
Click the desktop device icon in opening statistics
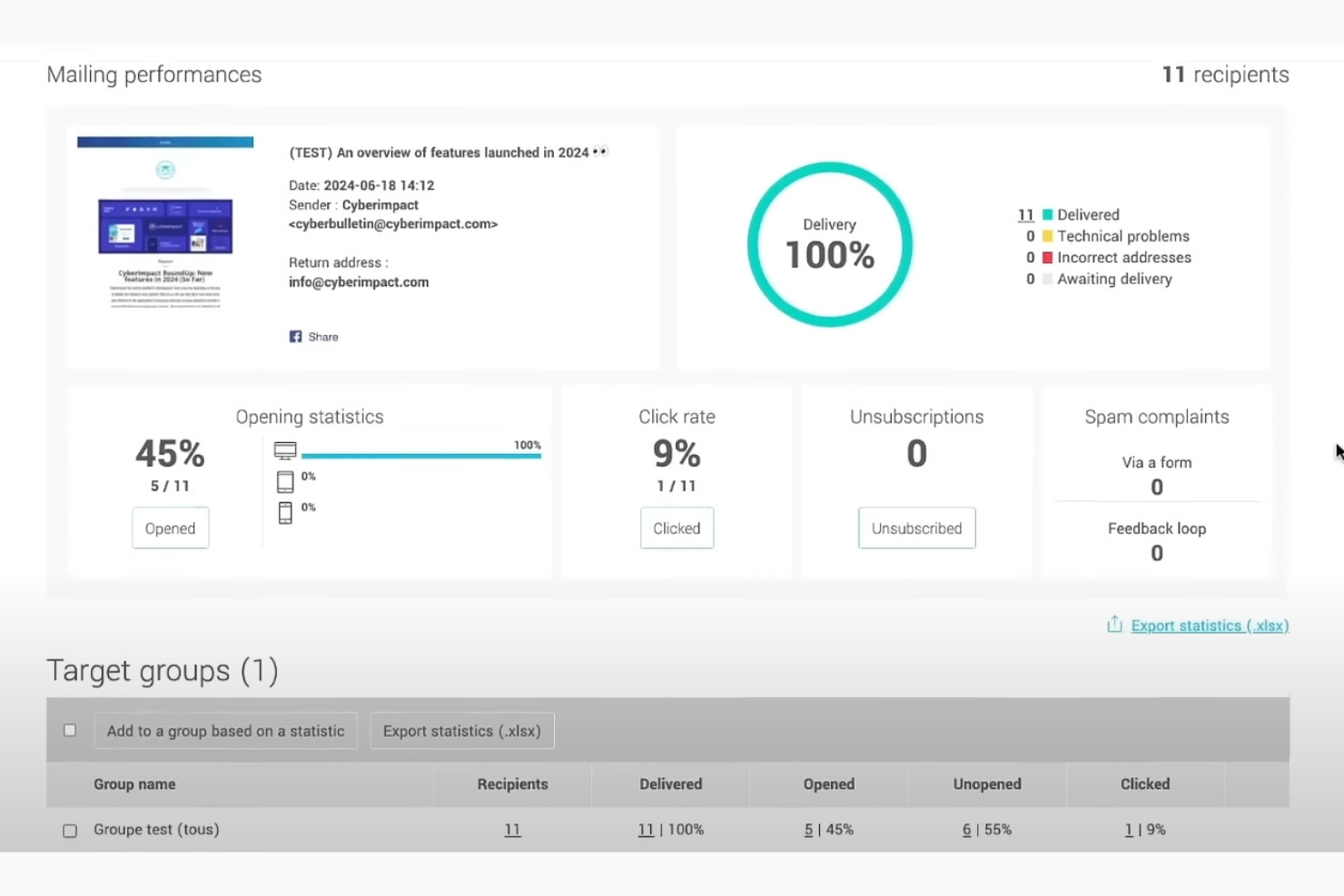point(285,450)
